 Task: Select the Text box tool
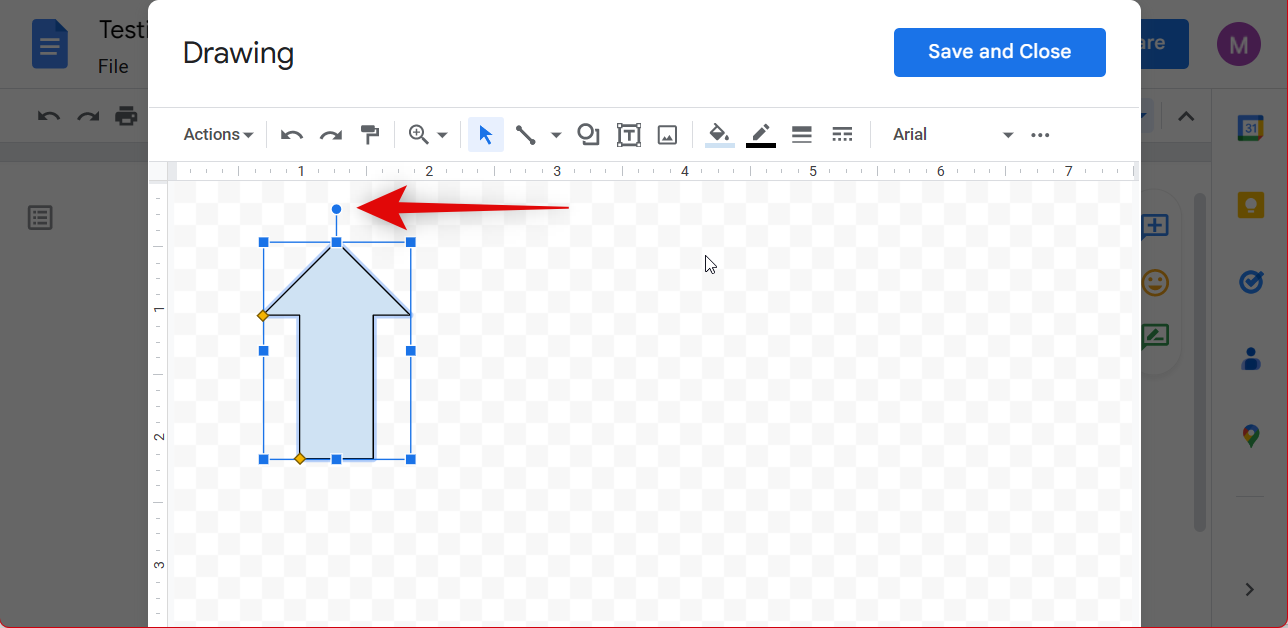point(628,135)
